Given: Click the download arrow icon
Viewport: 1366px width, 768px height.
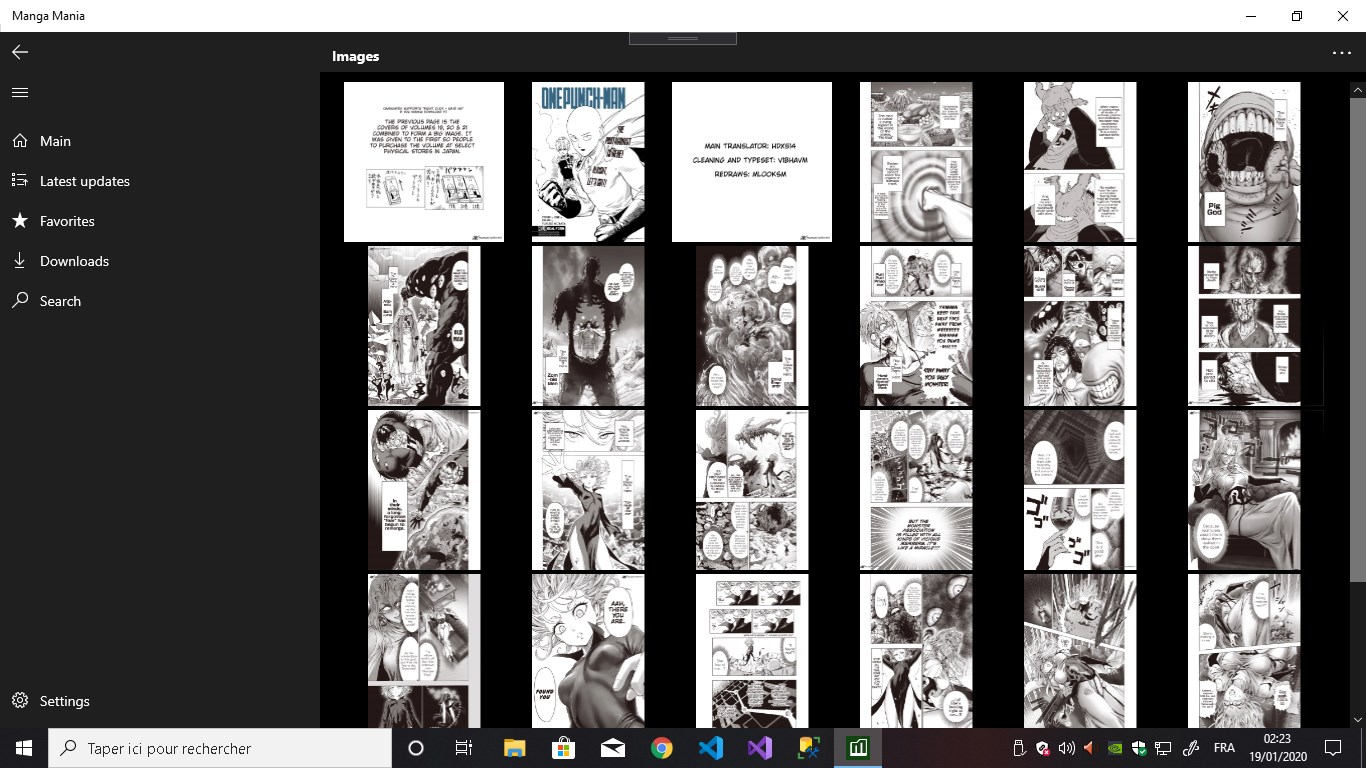Looking at the screenshot, I should tap(20, 261).
